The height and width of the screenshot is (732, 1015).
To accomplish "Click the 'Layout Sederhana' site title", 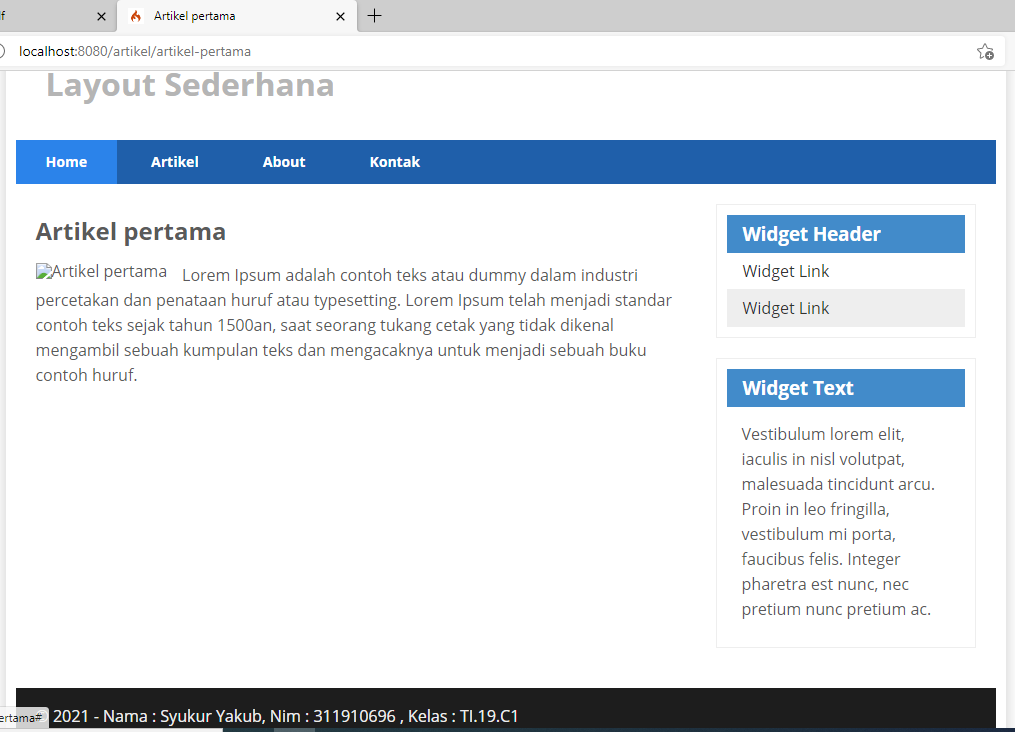I will [189, 85].
